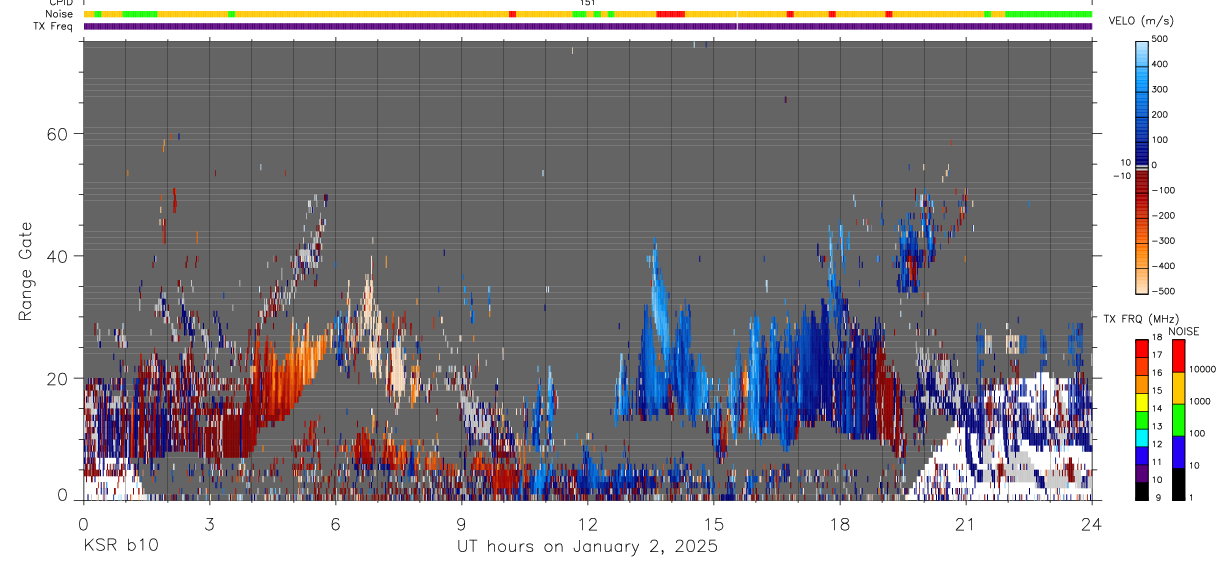
Task: Click the 18 UT hour tick label
Action: click(839, 524)
